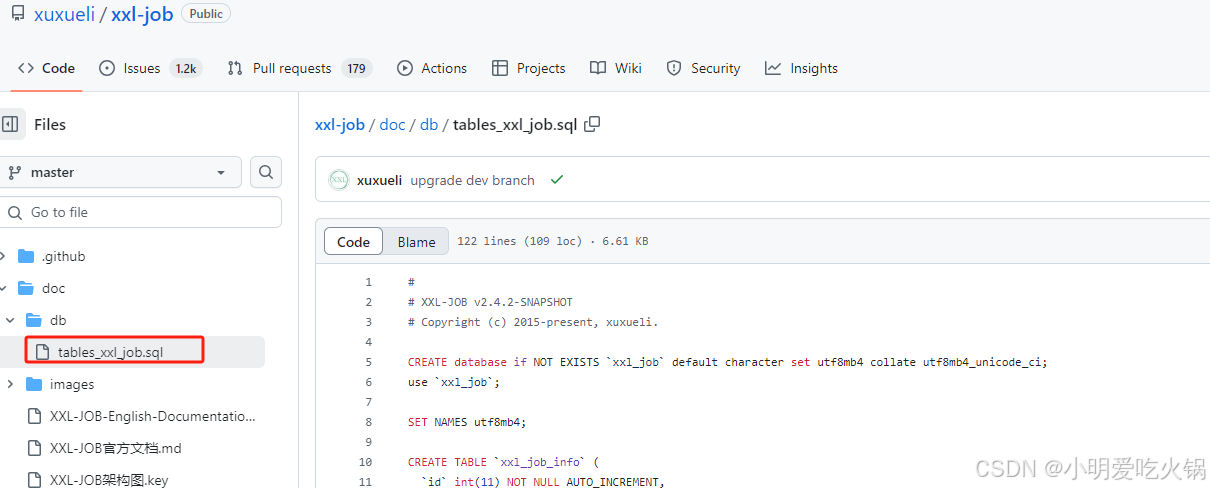Click the Security shield icon

(x=674, y=68)
